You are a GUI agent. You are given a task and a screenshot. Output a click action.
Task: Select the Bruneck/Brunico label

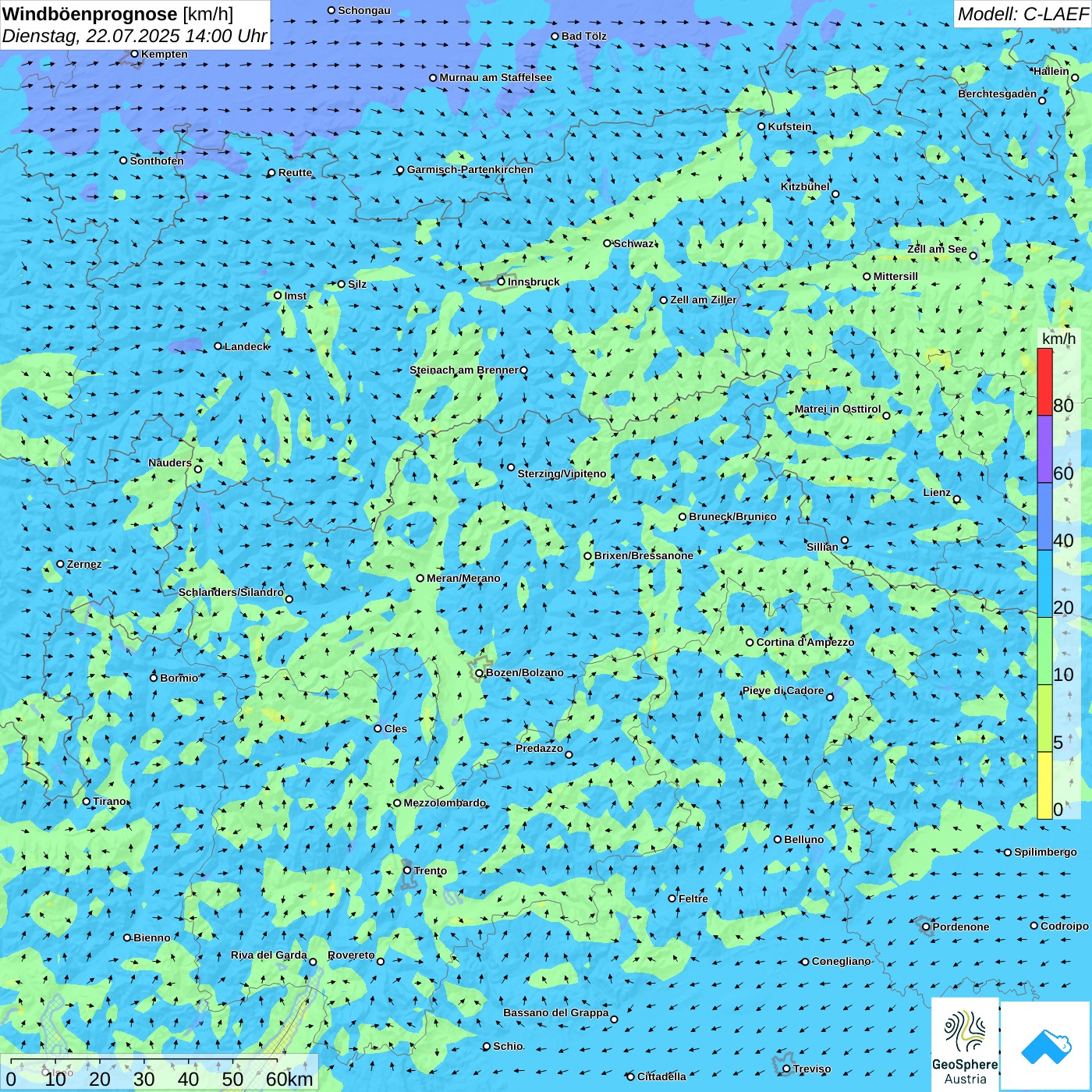pyautogui.click(x=732, y=516)
